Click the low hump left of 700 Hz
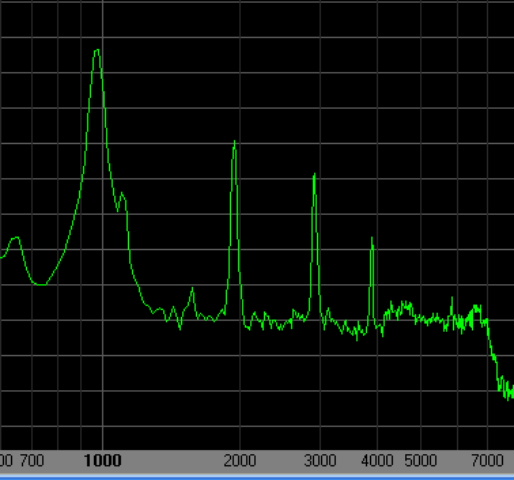The width and height of the screenshot is (514, 480). (x=15, y=238)
